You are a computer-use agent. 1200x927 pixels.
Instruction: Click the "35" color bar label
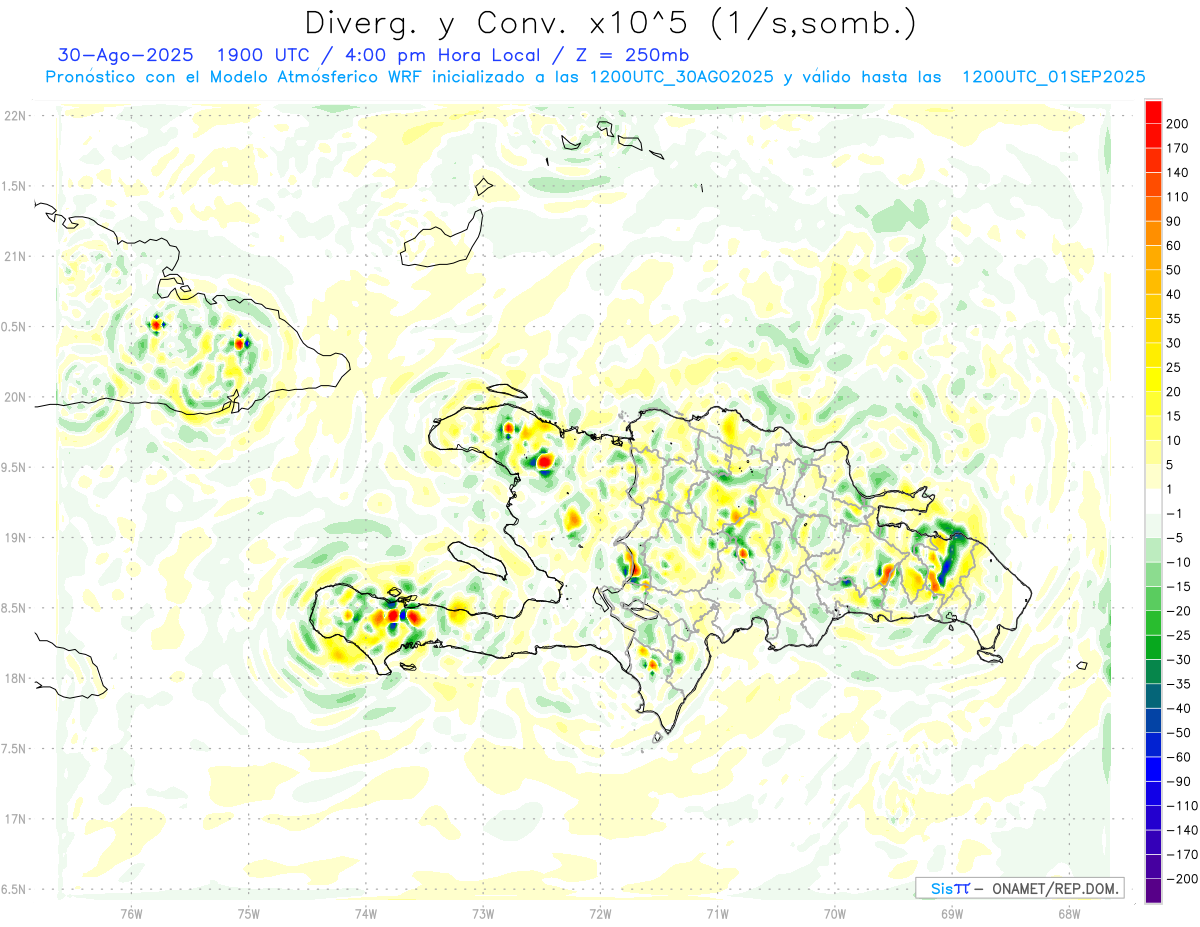coord(1174,318)
